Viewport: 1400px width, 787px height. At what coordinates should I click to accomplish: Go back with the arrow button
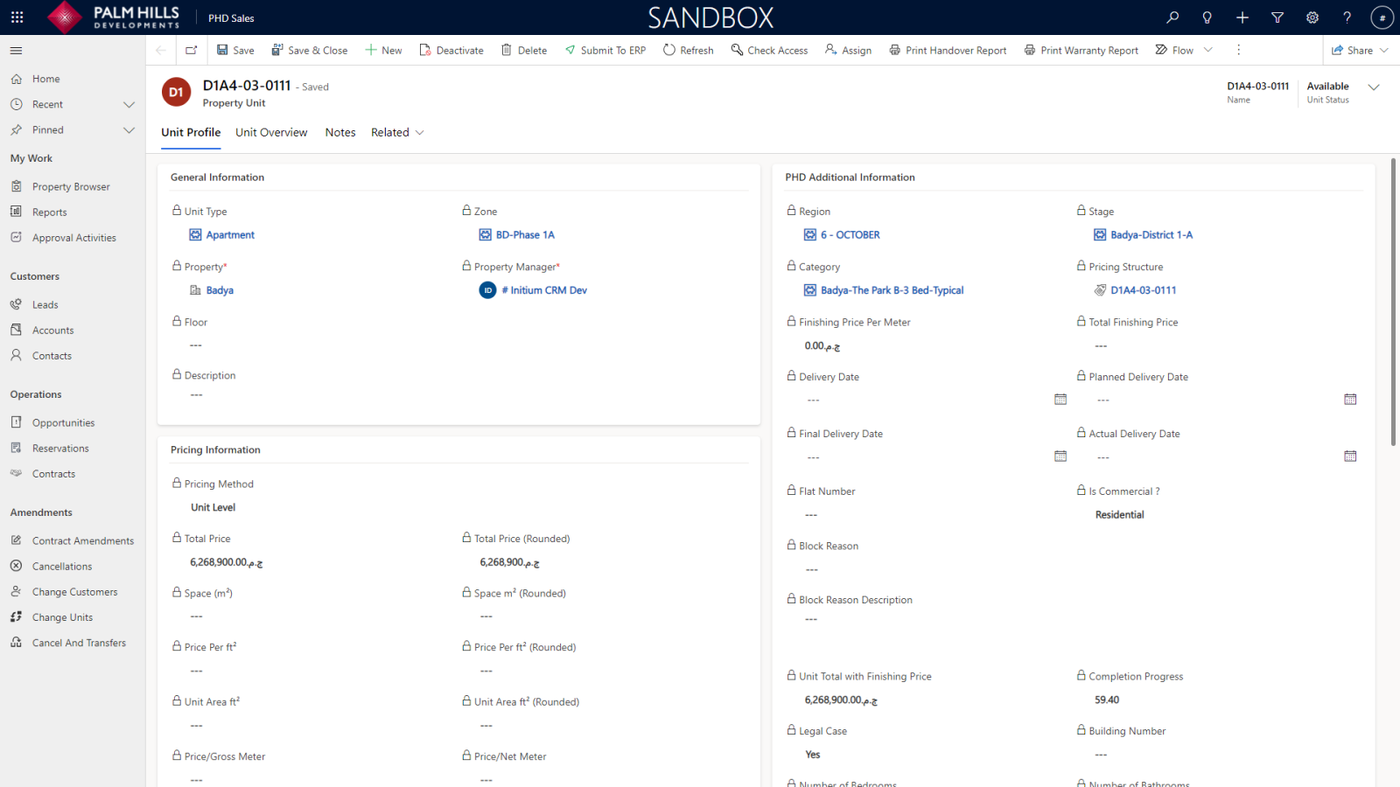tap(161, 50)
